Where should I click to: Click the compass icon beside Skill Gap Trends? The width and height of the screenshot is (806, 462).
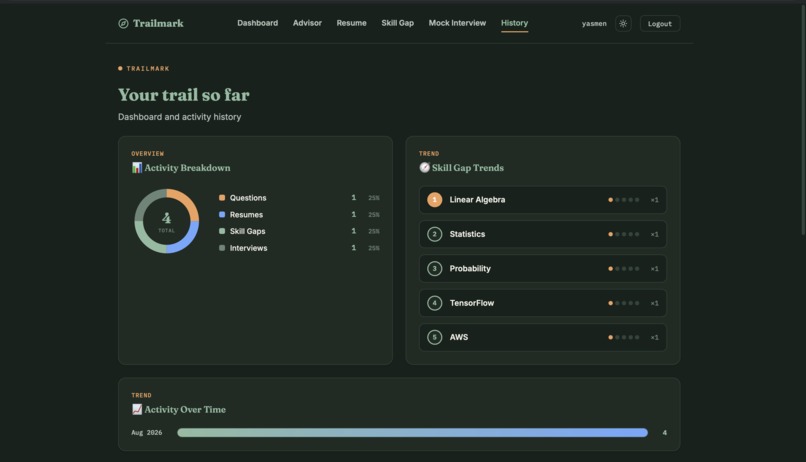[x=424, y=168]
